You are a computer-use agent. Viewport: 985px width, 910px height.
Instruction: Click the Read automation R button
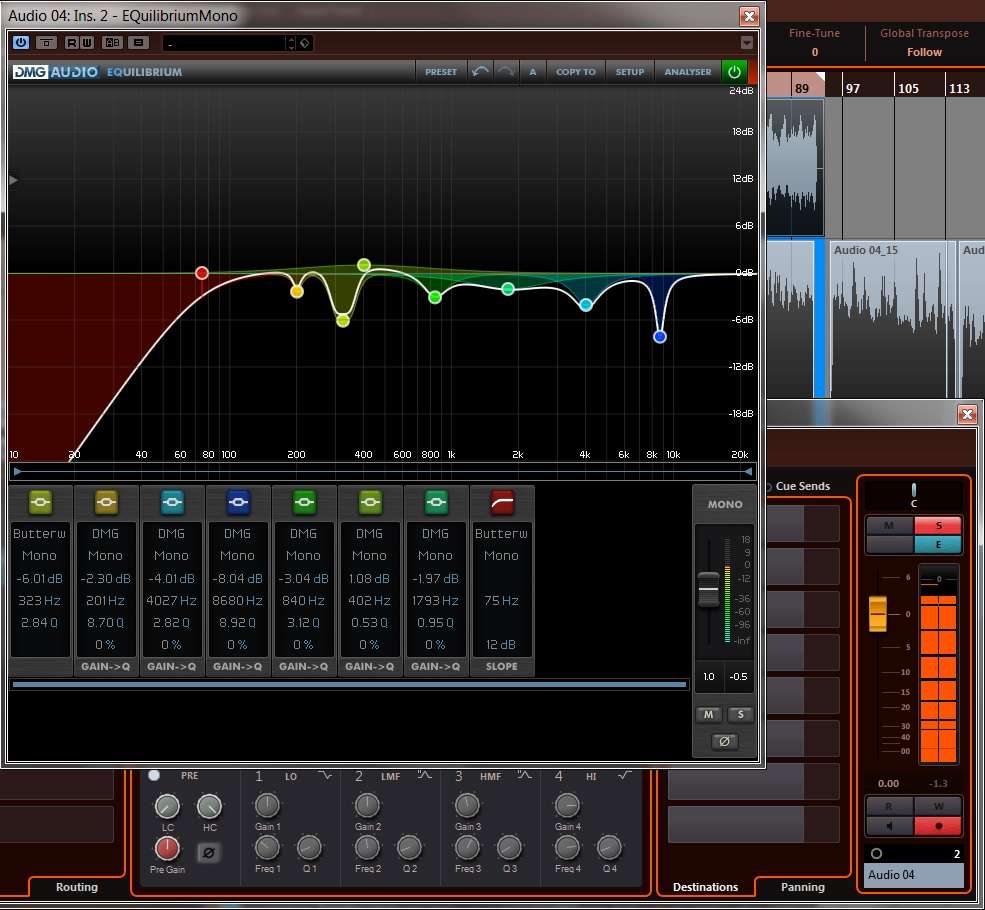[x=72, y=43]
